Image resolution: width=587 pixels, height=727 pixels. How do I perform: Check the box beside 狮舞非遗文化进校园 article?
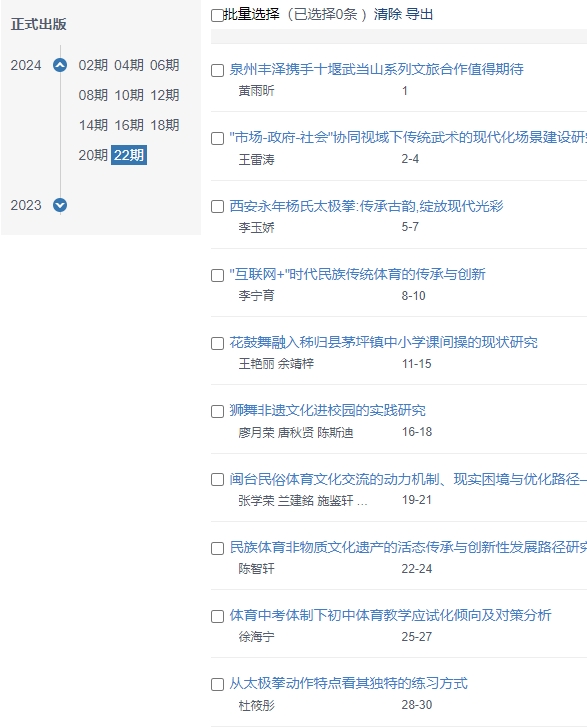pos(217,412)
